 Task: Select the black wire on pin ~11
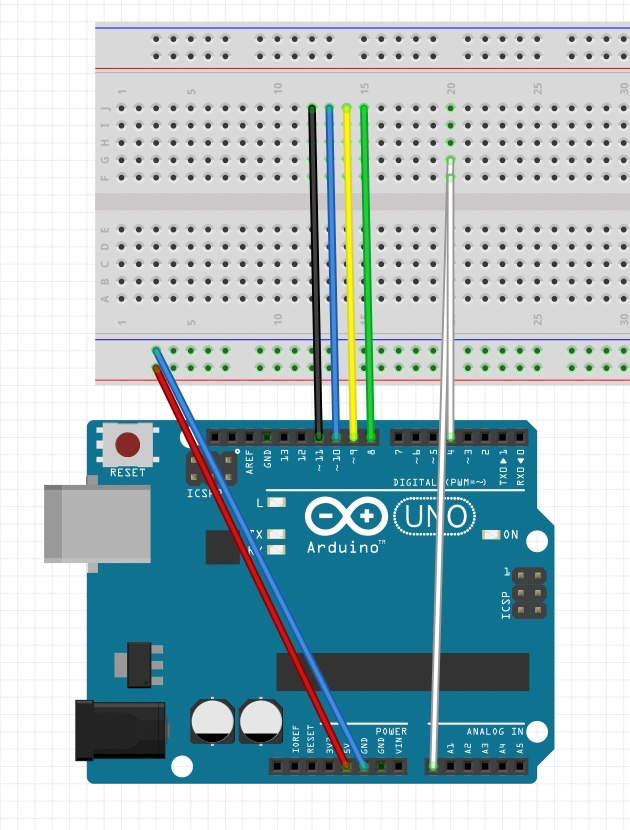[316, 273]
